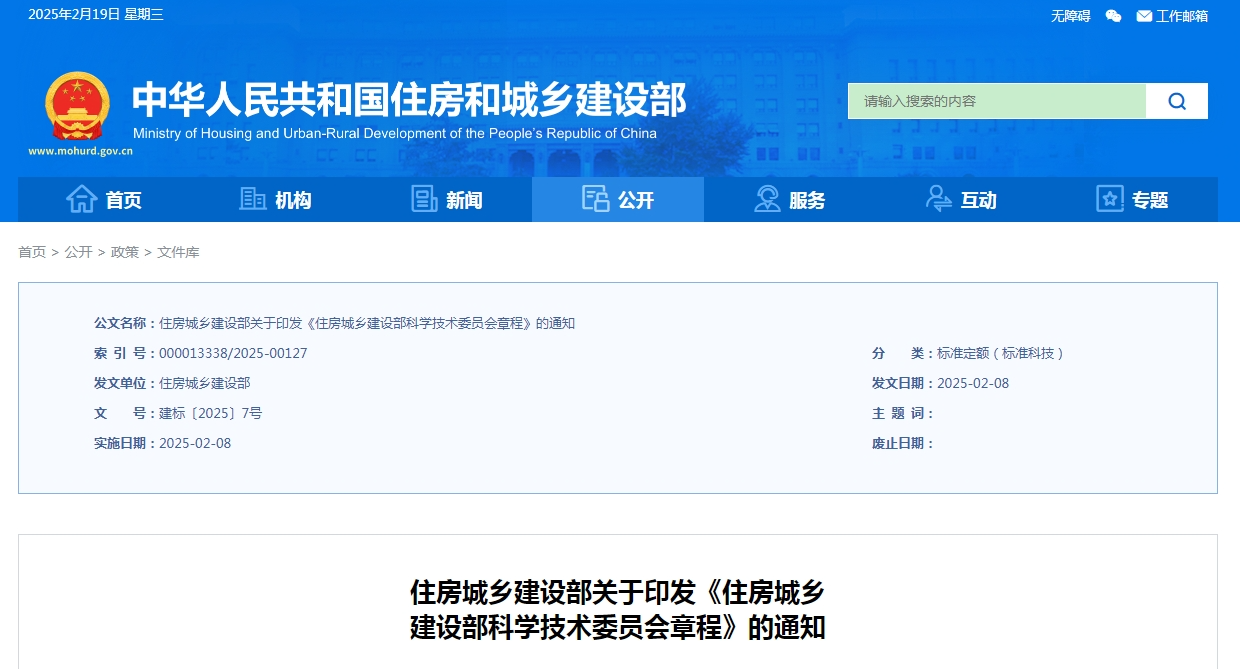Open the 文件库 breadcrumb link
This screenshot has width=1240, height=669.
point(180,252)
